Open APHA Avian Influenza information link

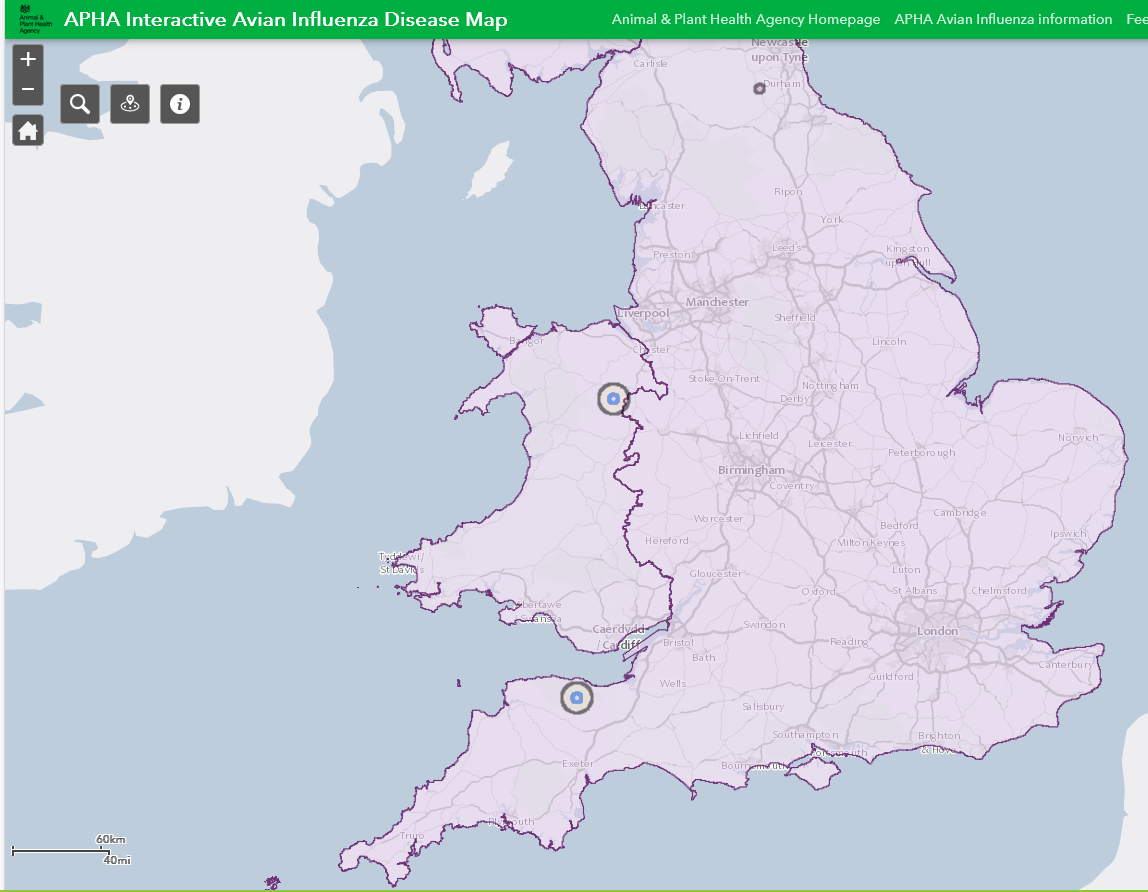pos(1003,20)
